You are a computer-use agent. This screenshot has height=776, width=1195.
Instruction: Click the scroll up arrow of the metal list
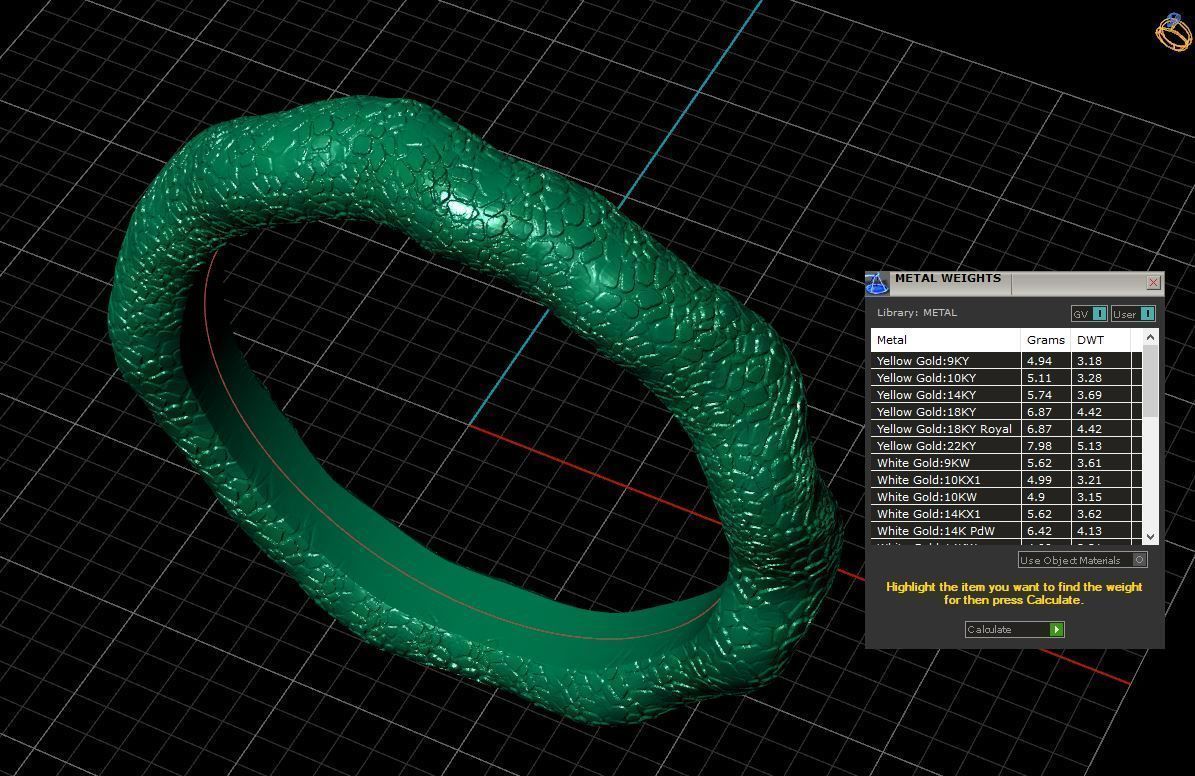click(x=1151, y=337)
